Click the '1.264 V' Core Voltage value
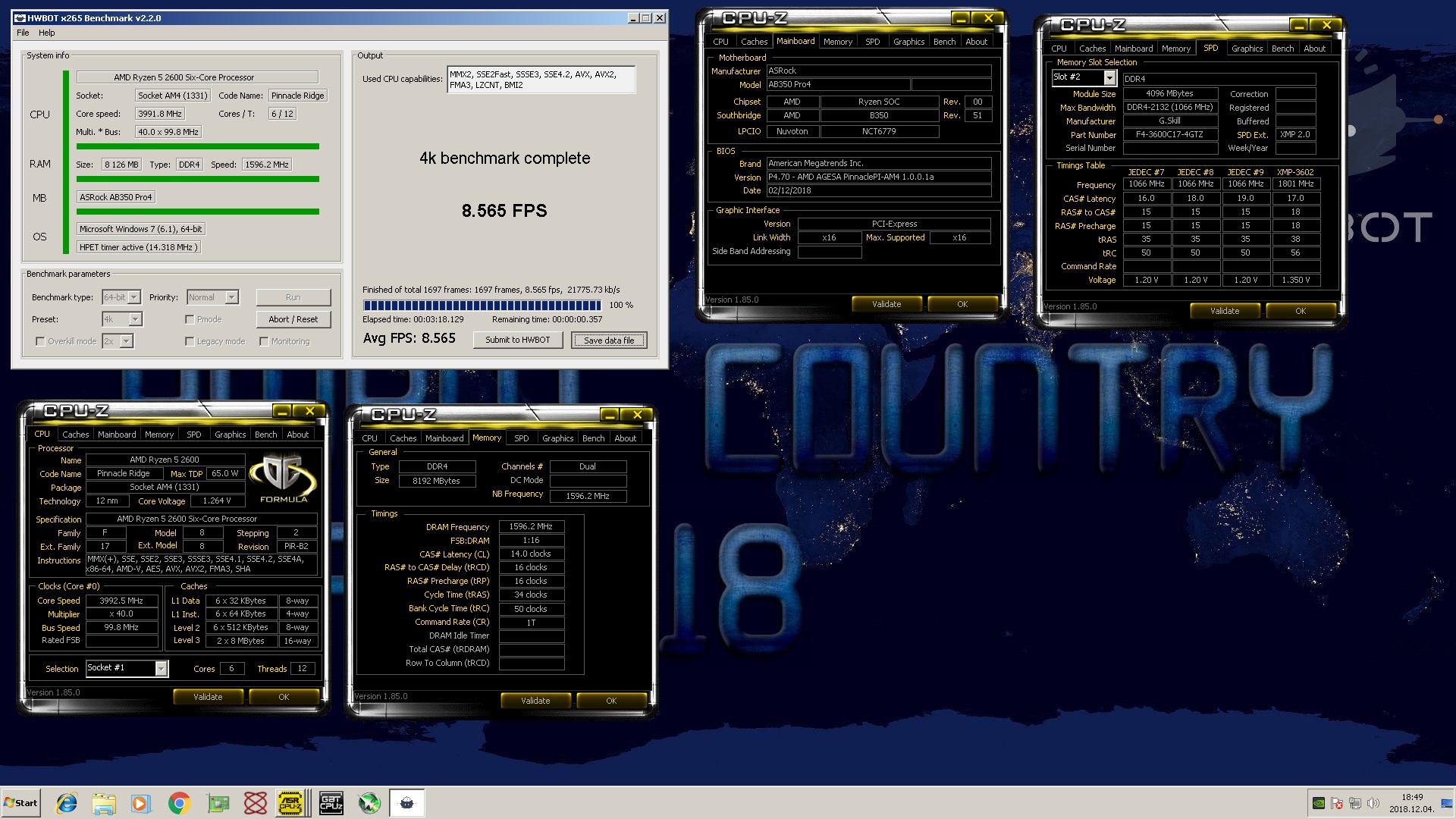Image resolution: width=1456 pixels, height=819 pixels. 216,500
